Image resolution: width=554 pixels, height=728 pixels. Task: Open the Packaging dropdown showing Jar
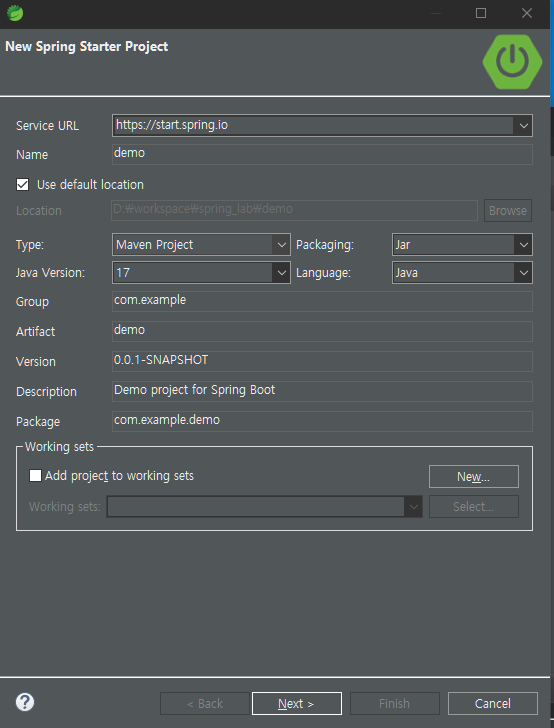[x=462, y=245]
